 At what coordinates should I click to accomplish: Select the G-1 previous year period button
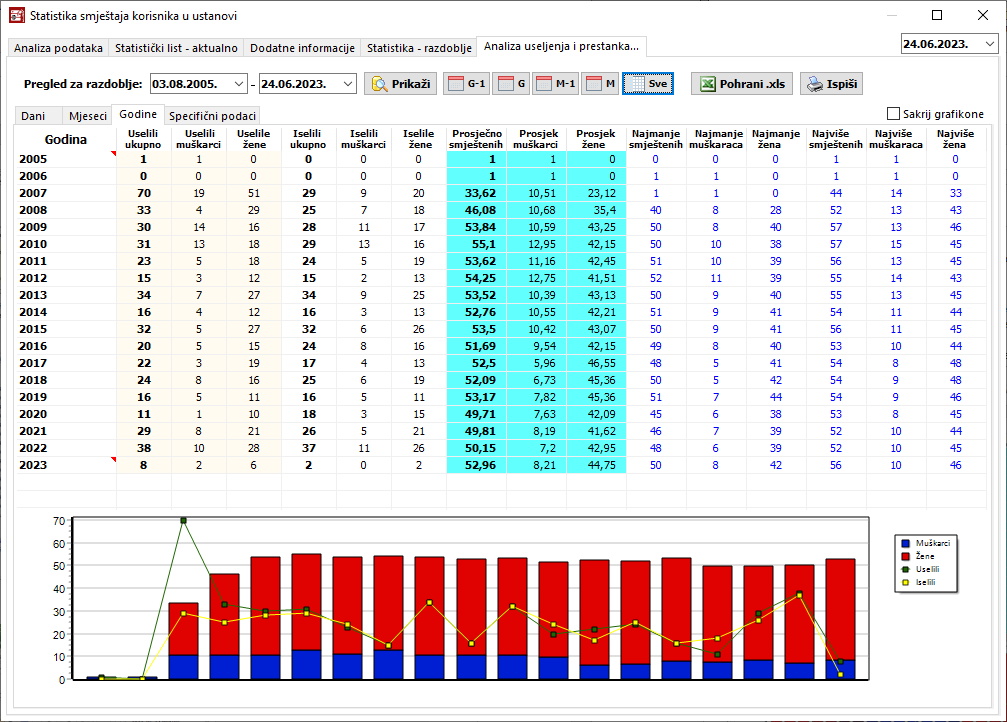(x=466, y=84)
